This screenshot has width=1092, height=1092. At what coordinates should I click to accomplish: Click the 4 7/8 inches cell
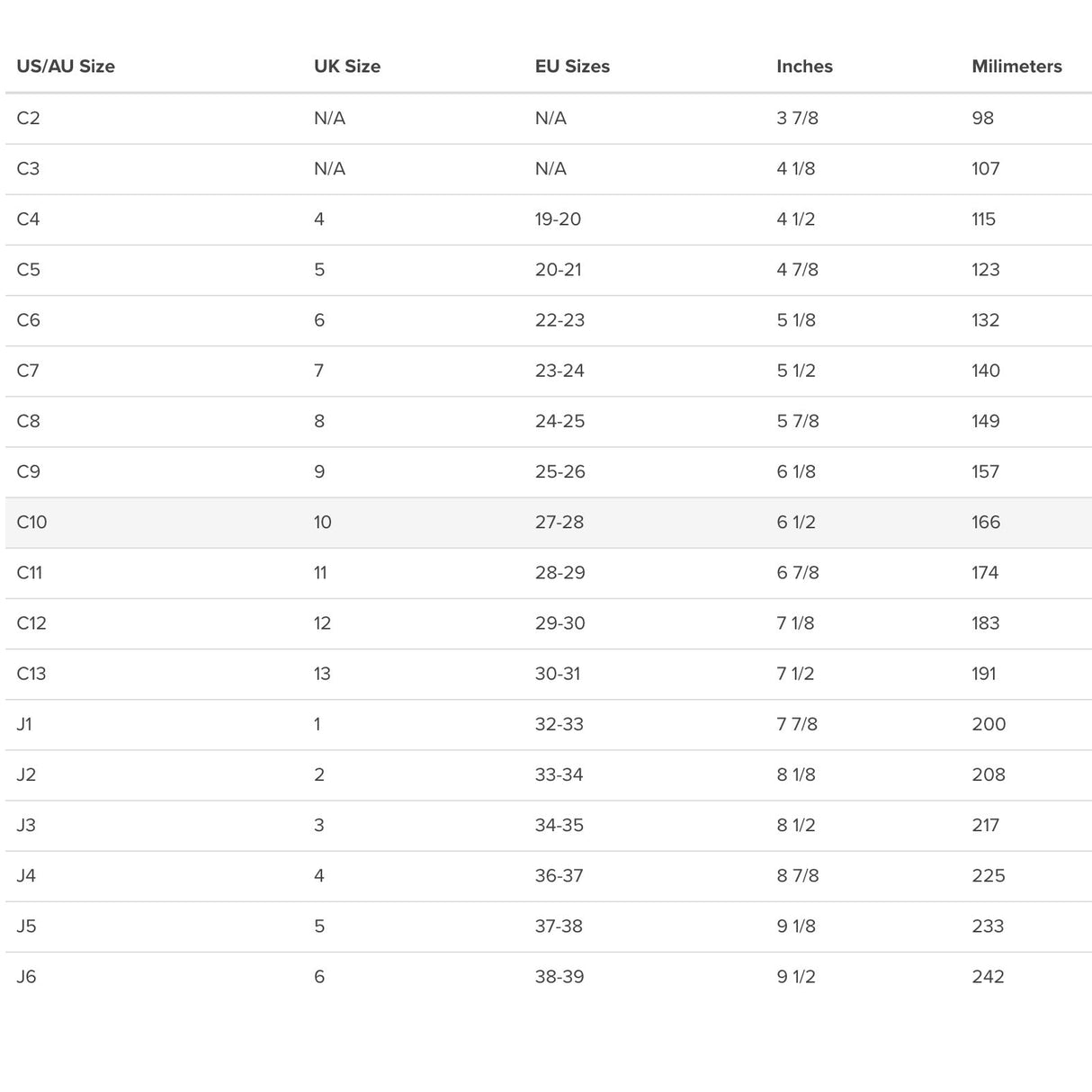[x=797, y=270]
